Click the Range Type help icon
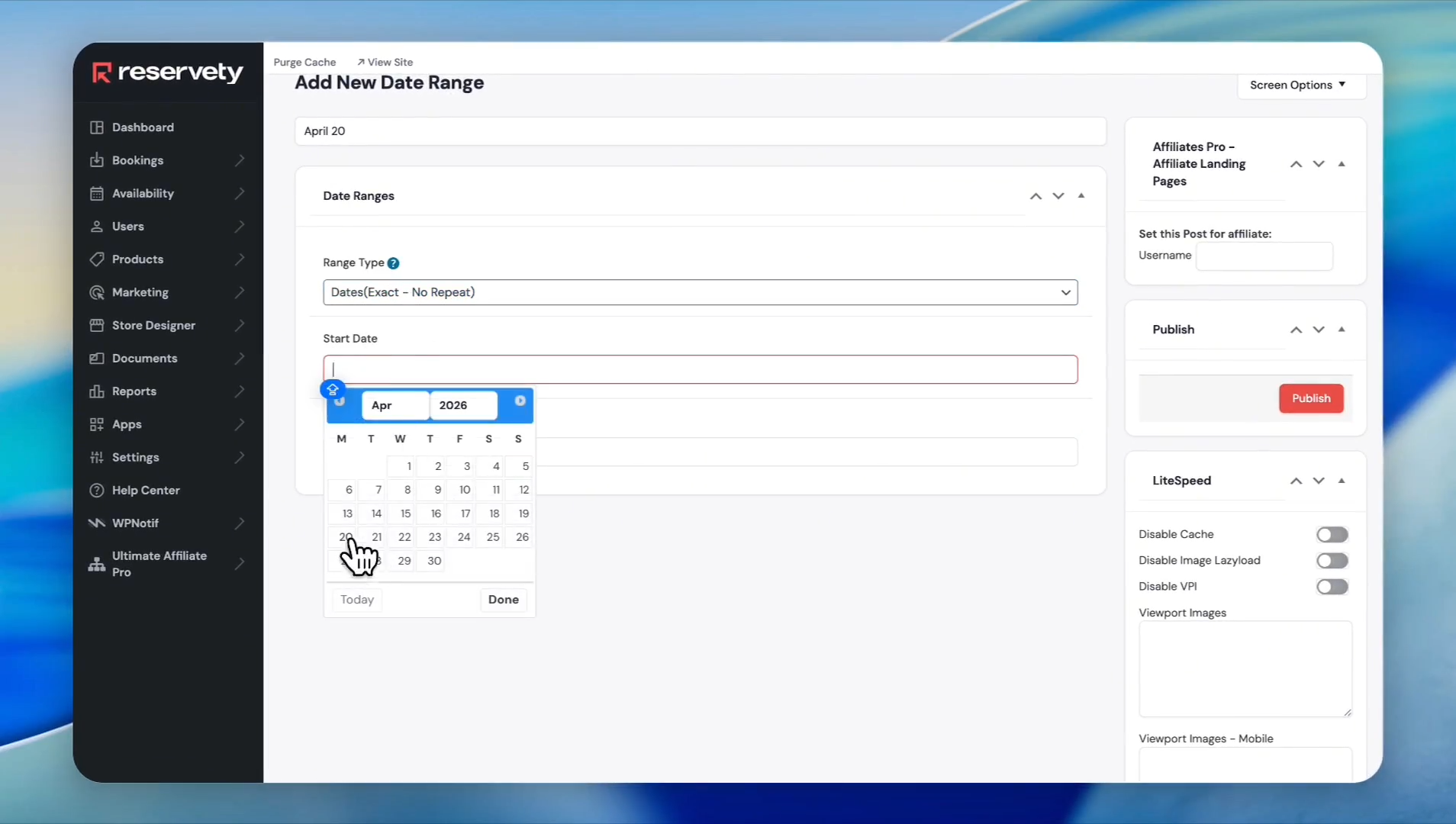Image resolution: width=1456 pixels, height=824 pixels. [393, 263]
